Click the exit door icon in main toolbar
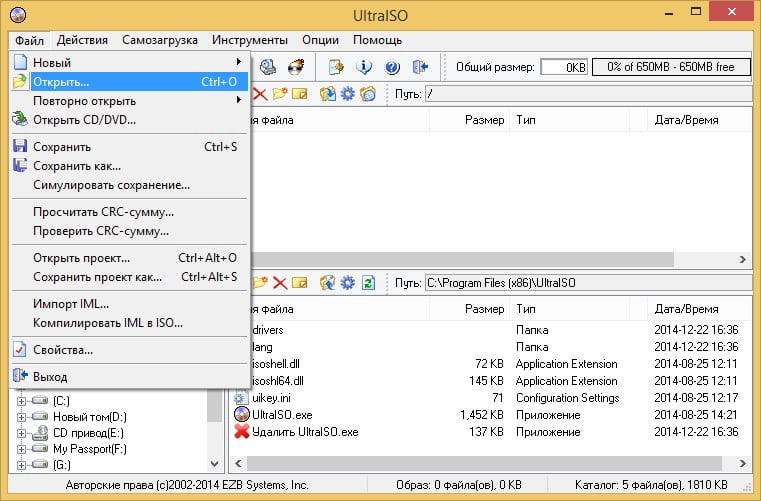 point(420,68)
